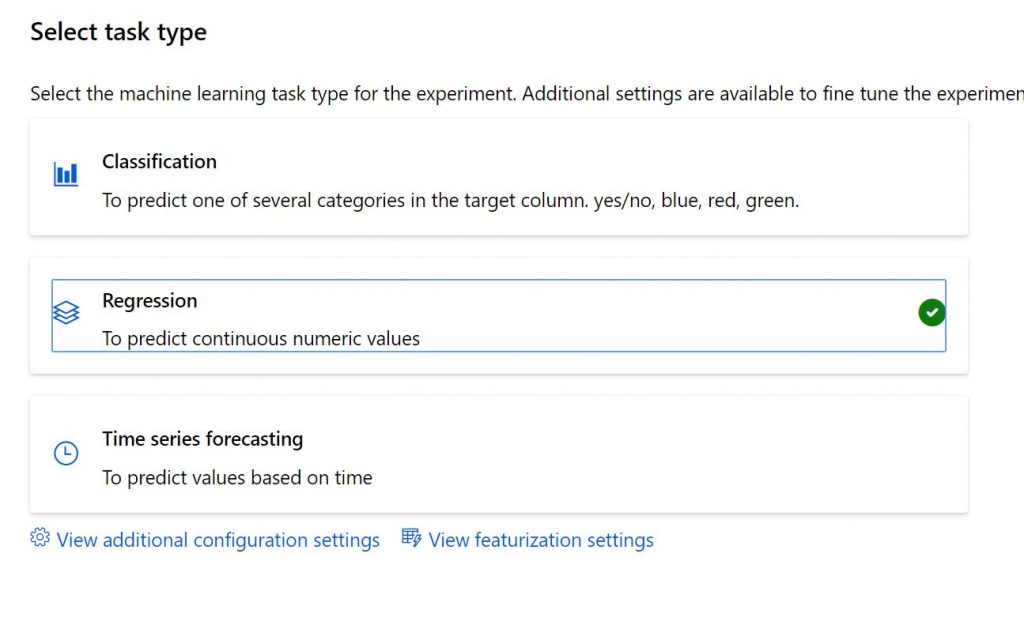Click 'To predict one of several categories' description
Screen dimensions: 1024x644
click(450, 200)
